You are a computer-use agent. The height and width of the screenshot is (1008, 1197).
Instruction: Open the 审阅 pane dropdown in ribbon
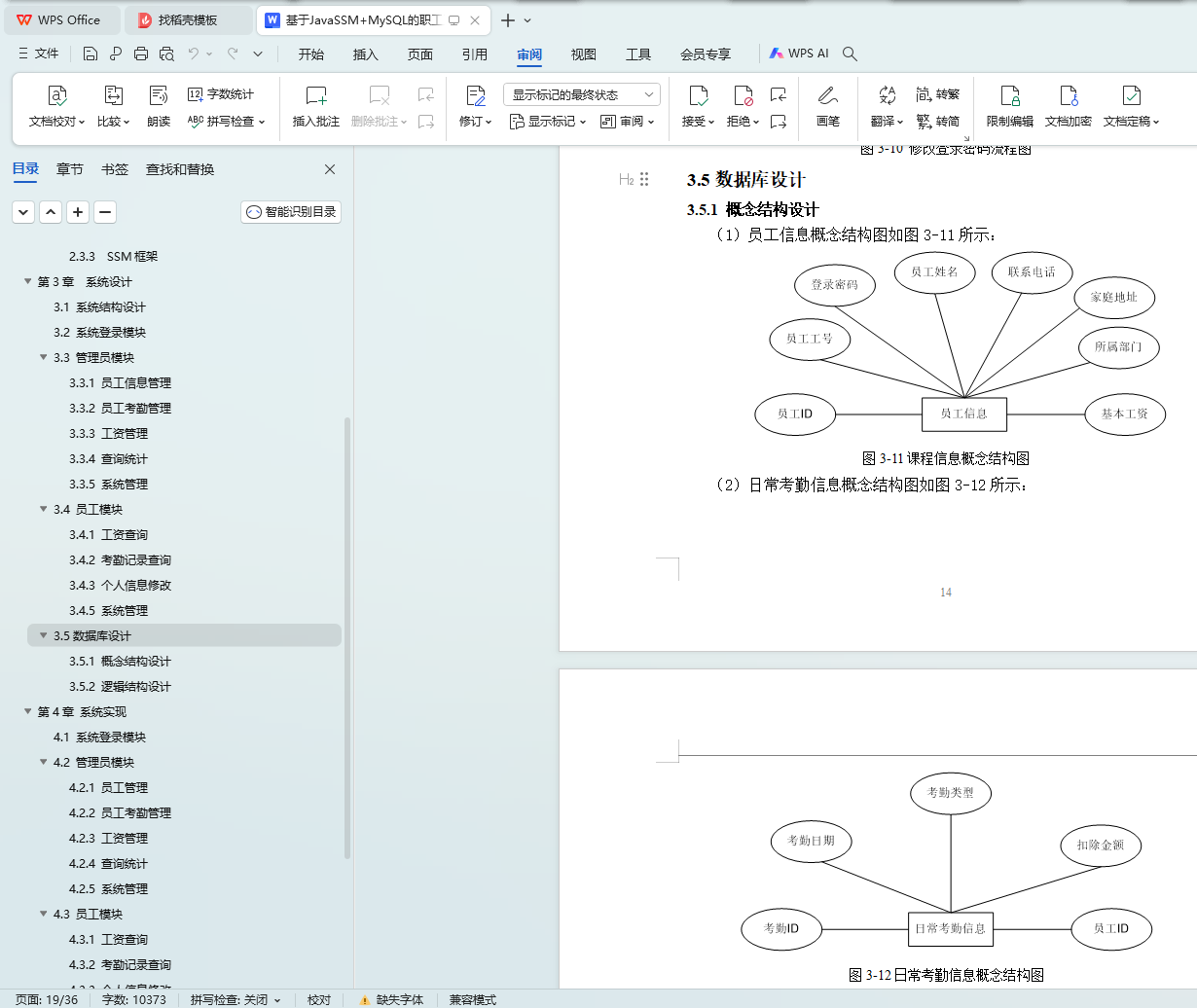(627, 122)
